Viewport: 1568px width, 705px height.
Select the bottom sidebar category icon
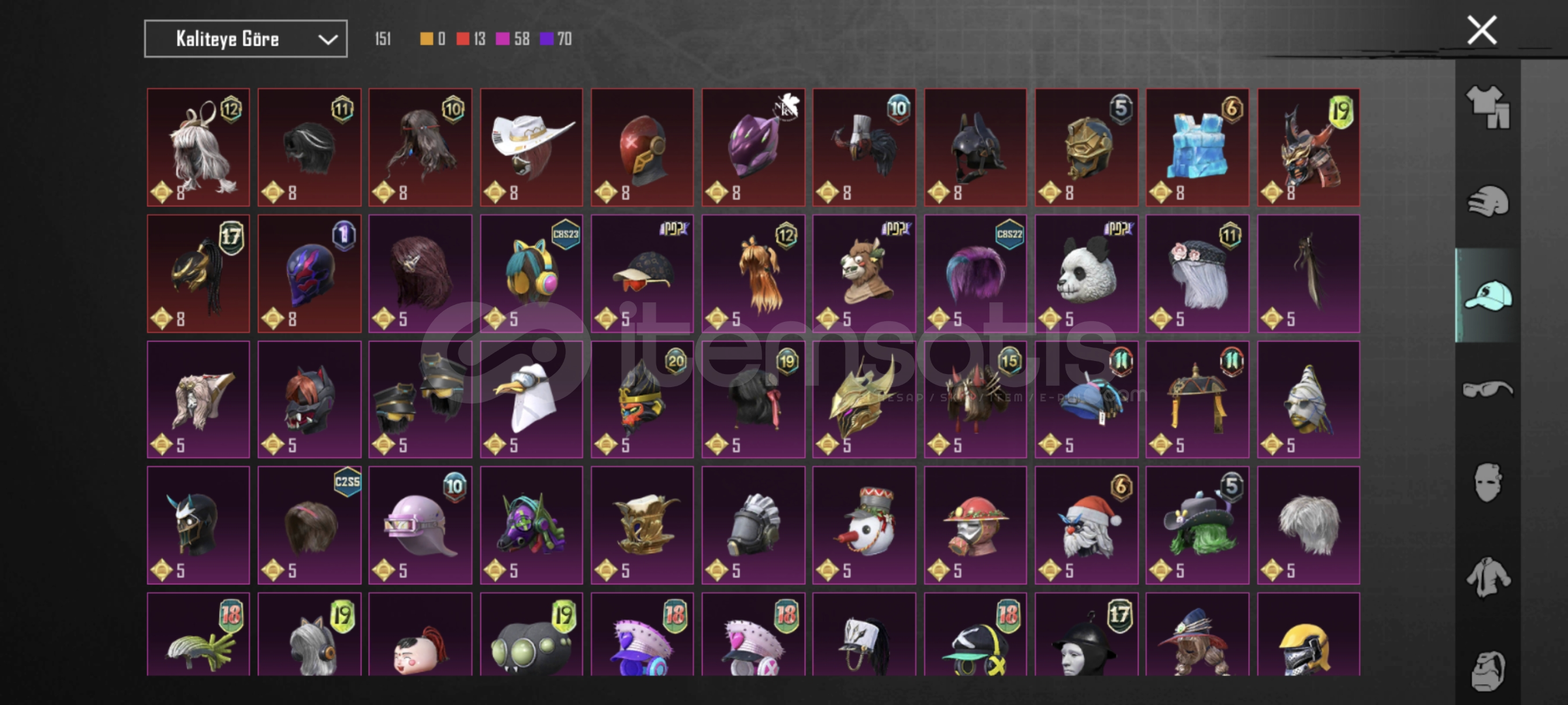click(x=1488, y=671)
